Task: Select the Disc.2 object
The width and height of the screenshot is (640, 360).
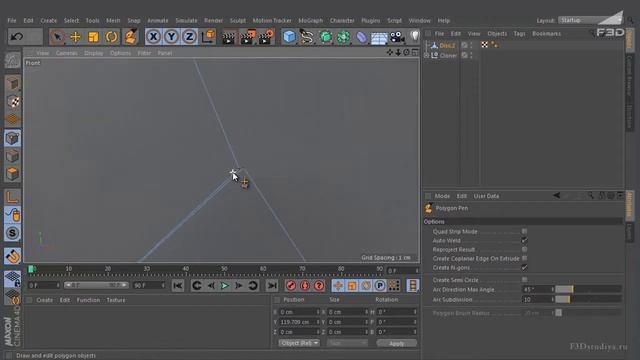Action: click(x=447, y=45)
